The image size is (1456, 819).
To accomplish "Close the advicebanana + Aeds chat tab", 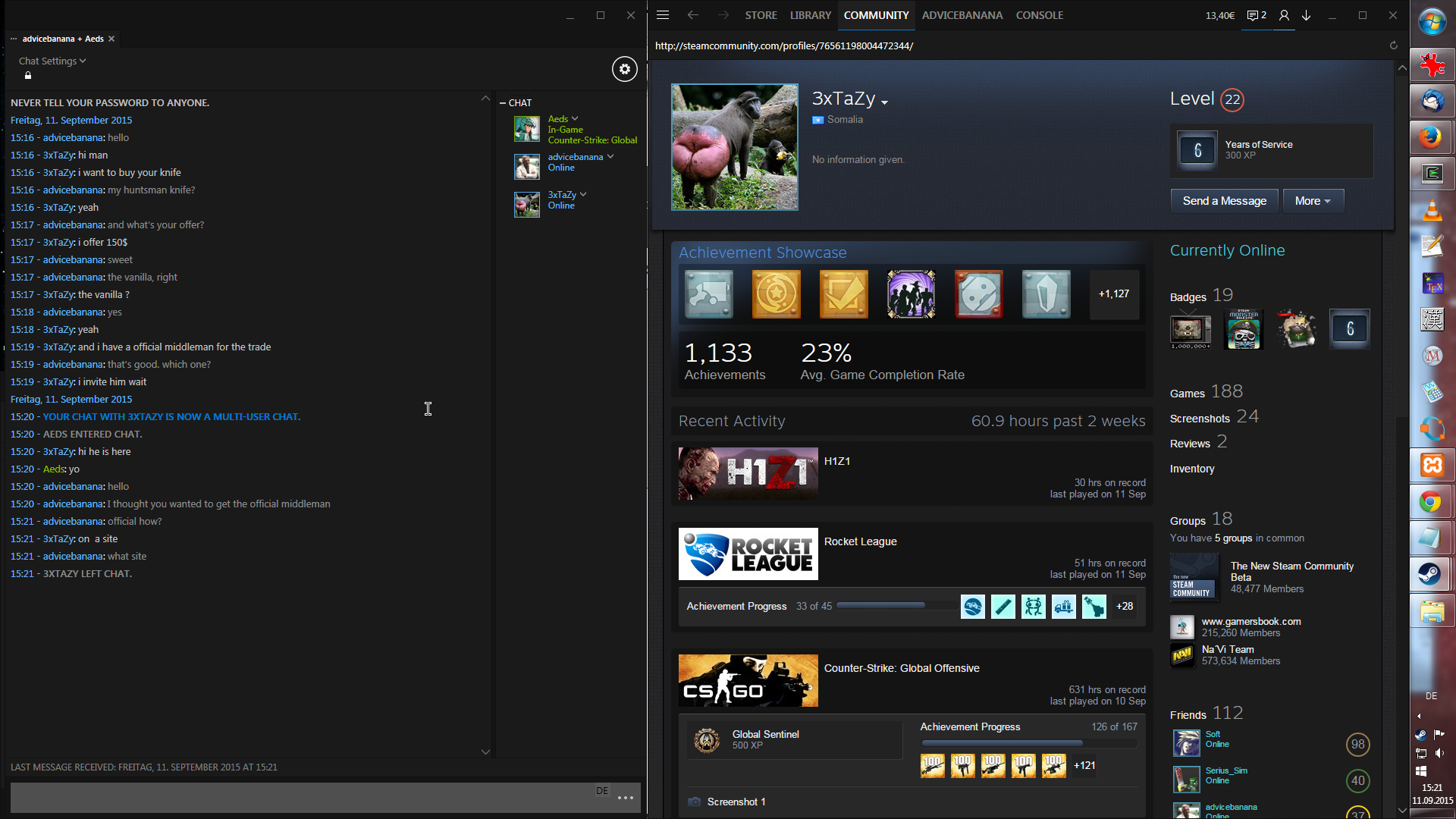I will 111,39.
